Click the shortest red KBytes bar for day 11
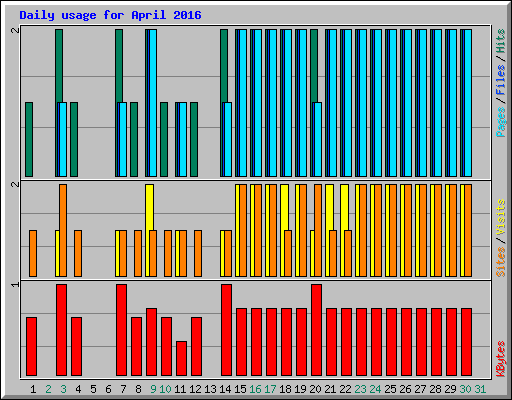The image size is (512, 400). 181,358
